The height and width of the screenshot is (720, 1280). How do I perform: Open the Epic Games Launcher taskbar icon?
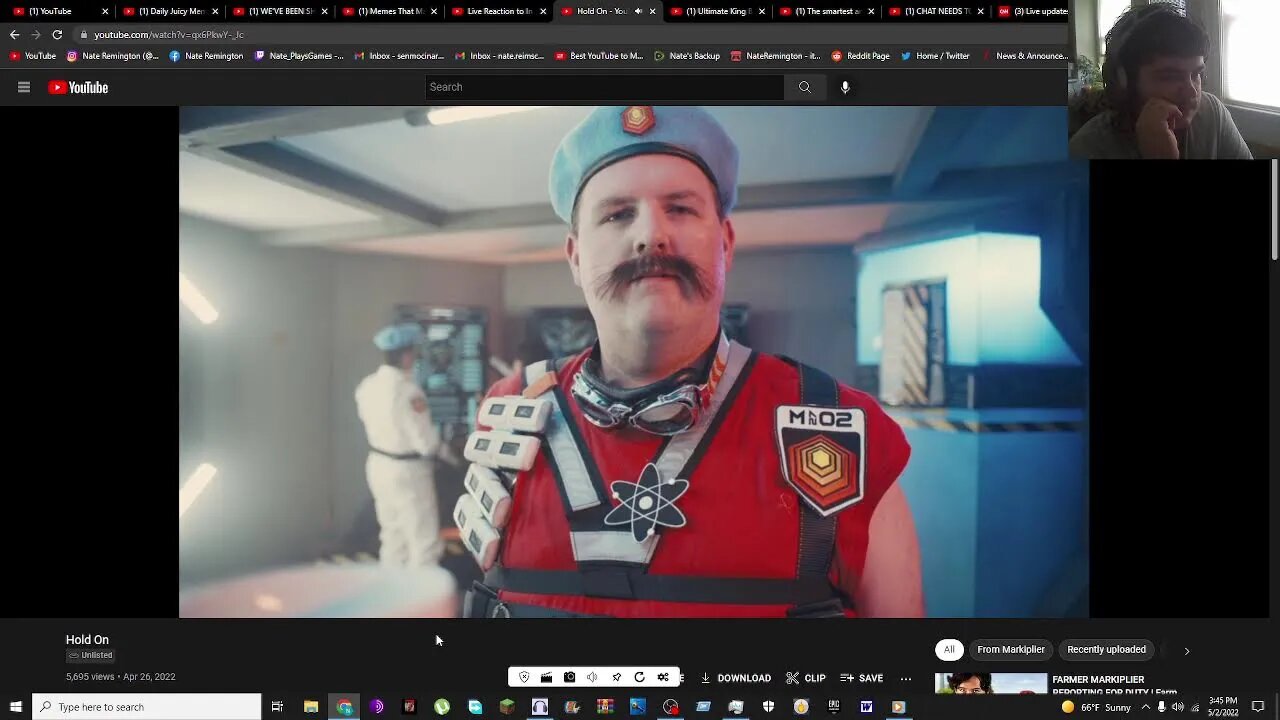[x=833, y=707]
